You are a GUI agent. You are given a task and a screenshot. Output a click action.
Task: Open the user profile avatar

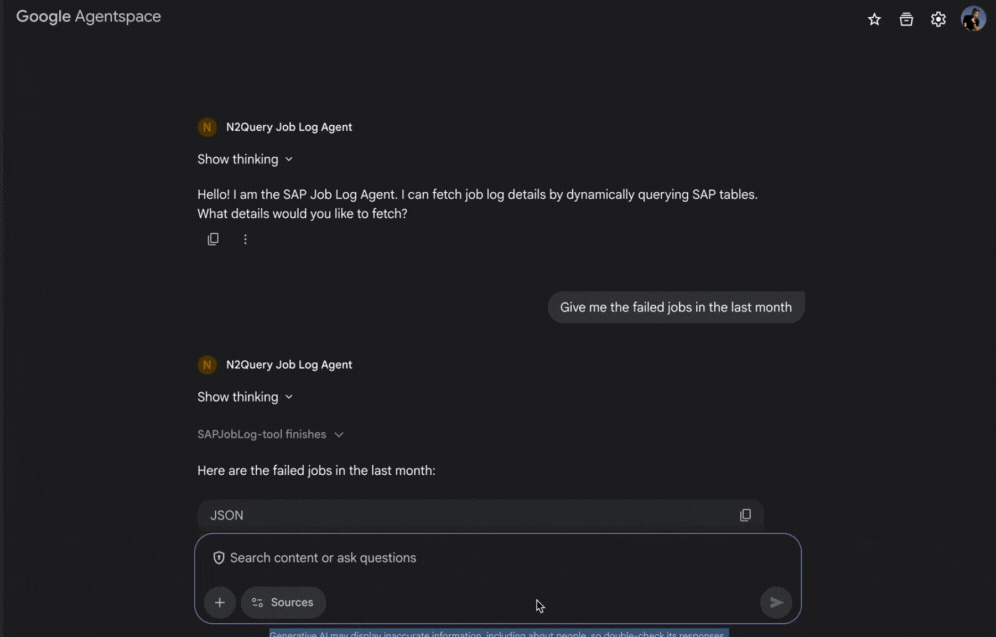973,18
